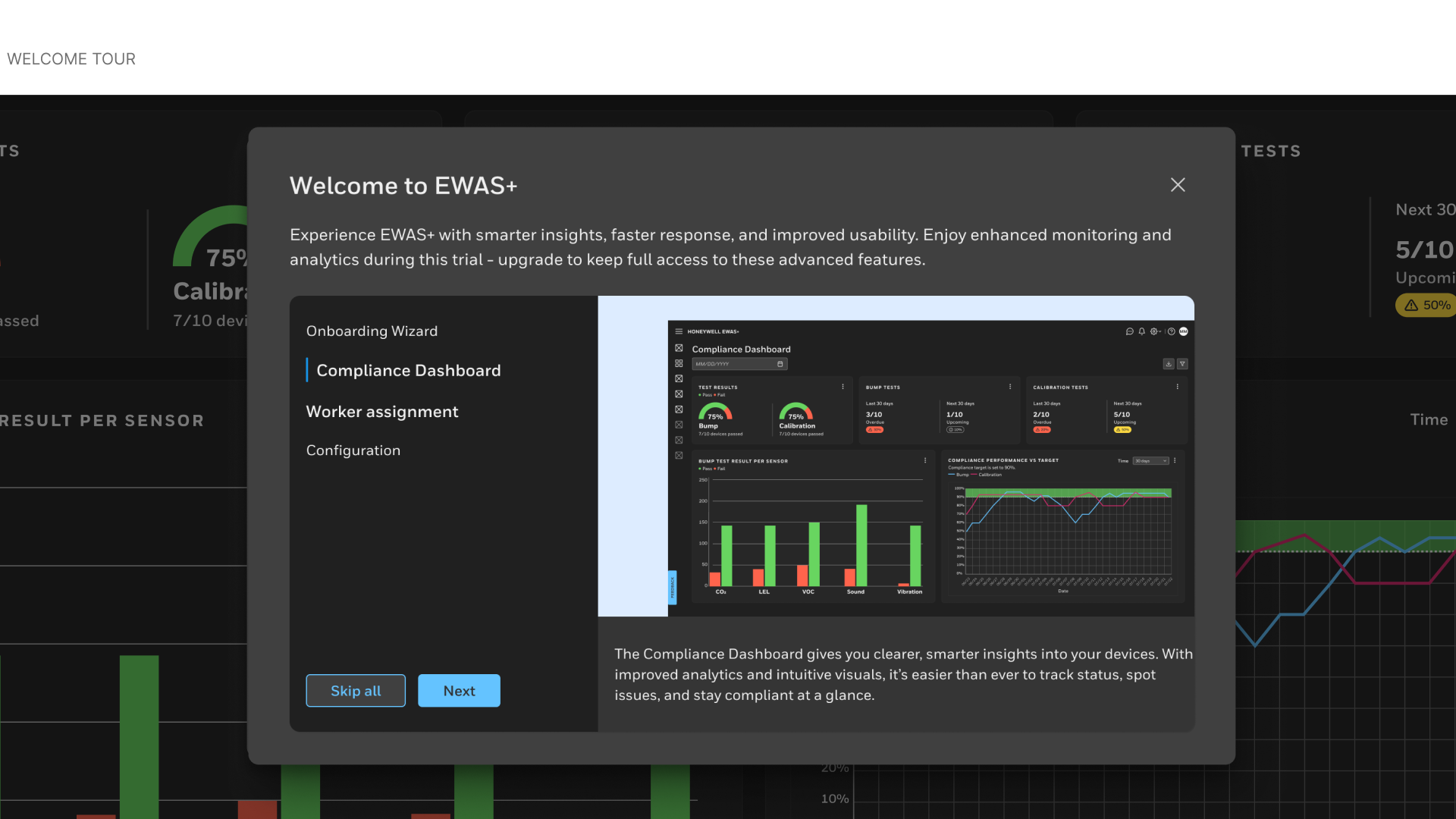Click the Skip all button
The image size is (1456, 819).
[356, 691]
